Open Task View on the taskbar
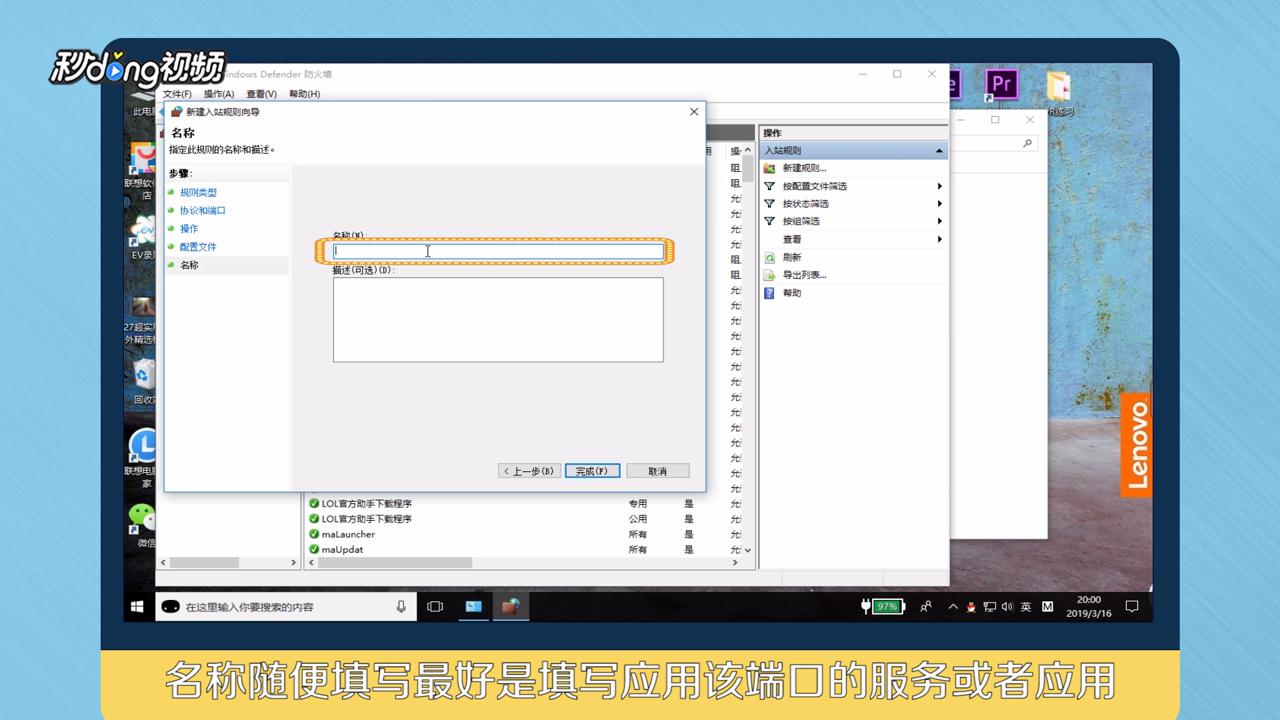The image size is (1280, 720). click(x=435, y=606)
